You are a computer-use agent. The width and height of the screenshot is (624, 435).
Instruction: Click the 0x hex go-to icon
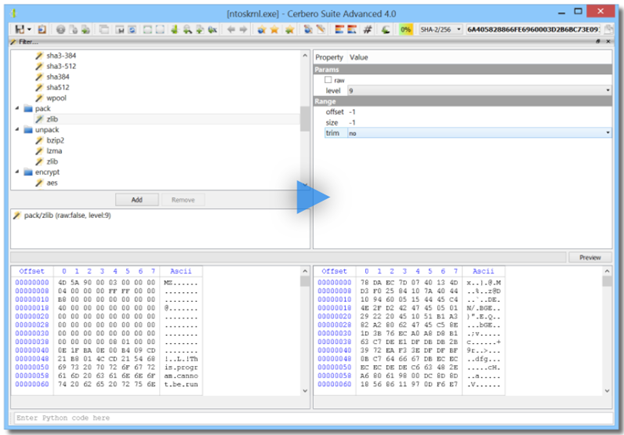[213, 29]
